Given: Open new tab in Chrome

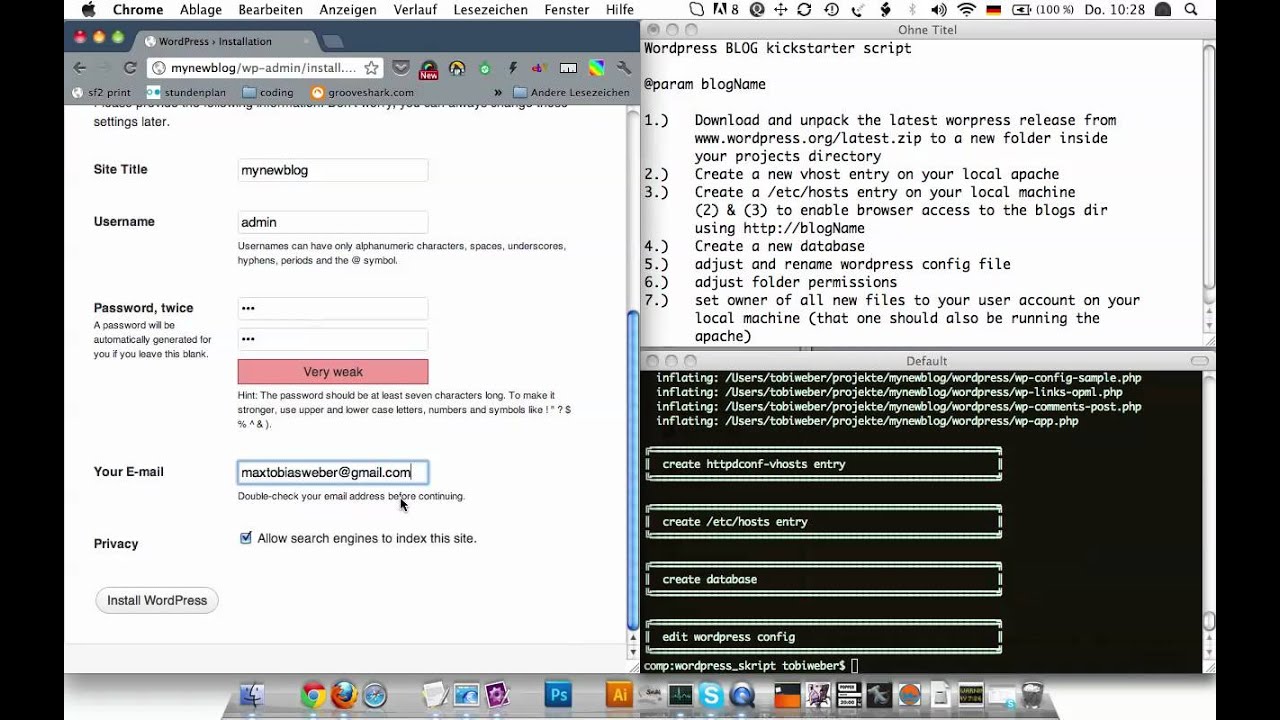Looking at the screenshot, I should pyautogui.click(x=333, y=41).
